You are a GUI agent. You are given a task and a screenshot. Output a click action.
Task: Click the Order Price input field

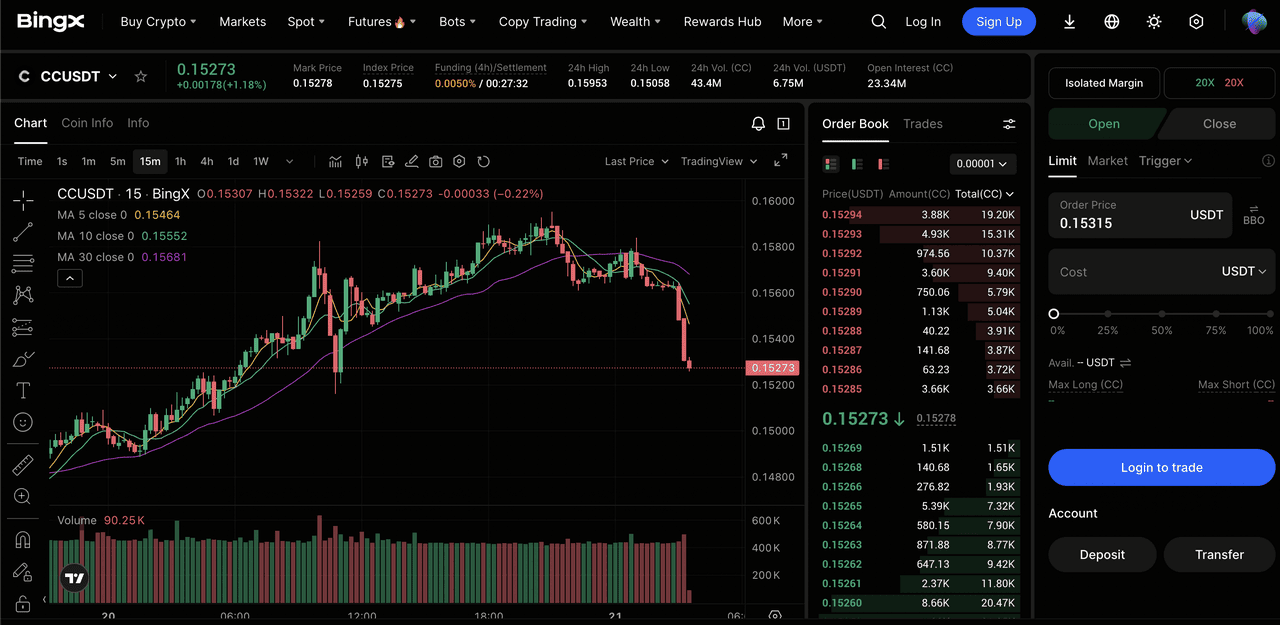coord(1120,215)
